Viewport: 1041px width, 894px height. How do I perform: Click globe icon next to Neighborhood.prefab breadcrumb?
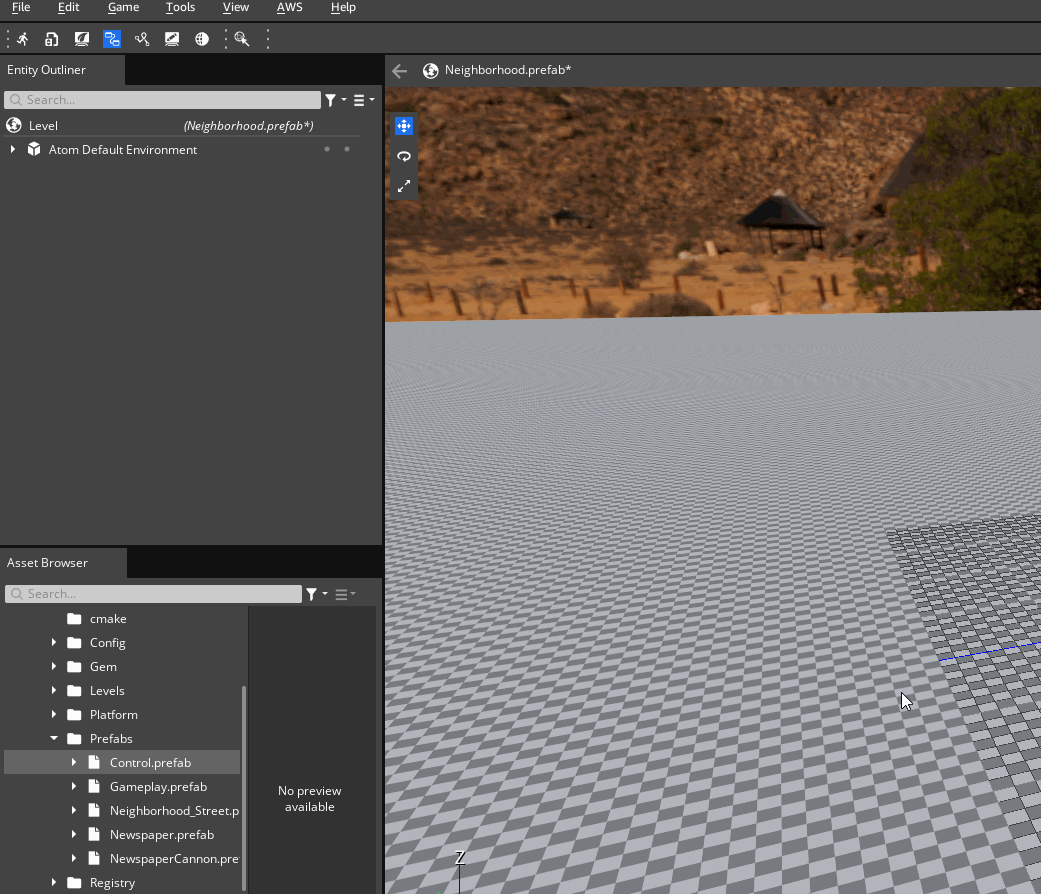tap(431, 70)
